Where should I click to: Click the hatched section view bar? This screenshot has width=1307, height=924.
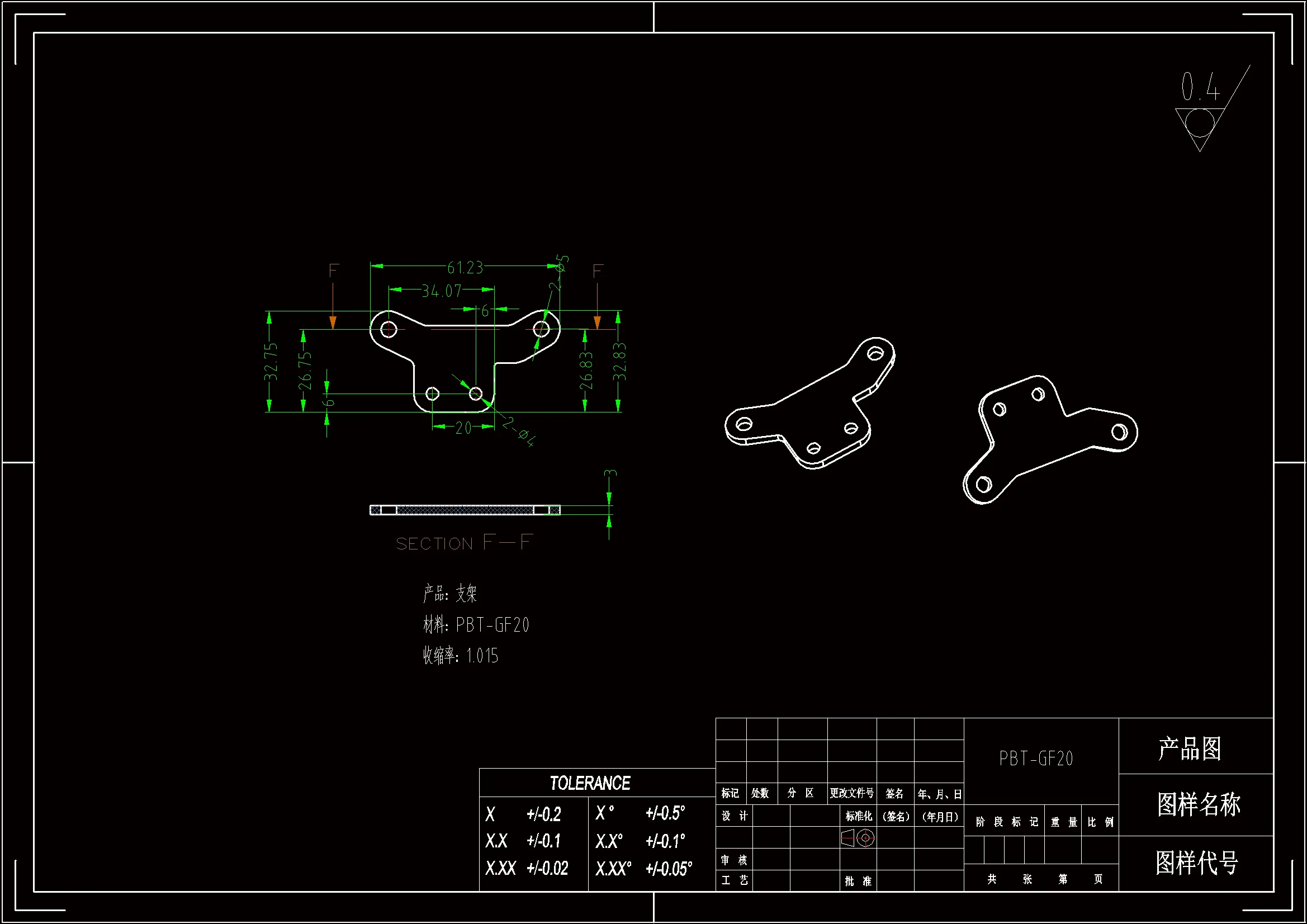coord(465,510)
